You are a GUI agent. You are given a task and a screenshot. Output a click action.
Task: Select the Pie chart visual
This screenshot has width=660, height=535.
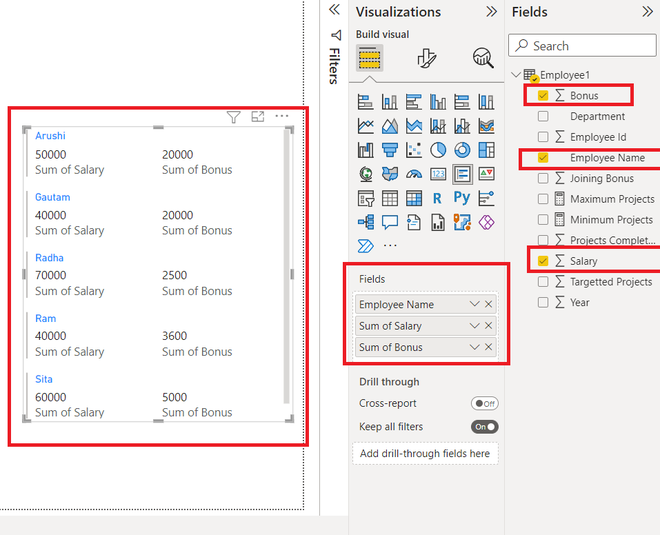438,150
